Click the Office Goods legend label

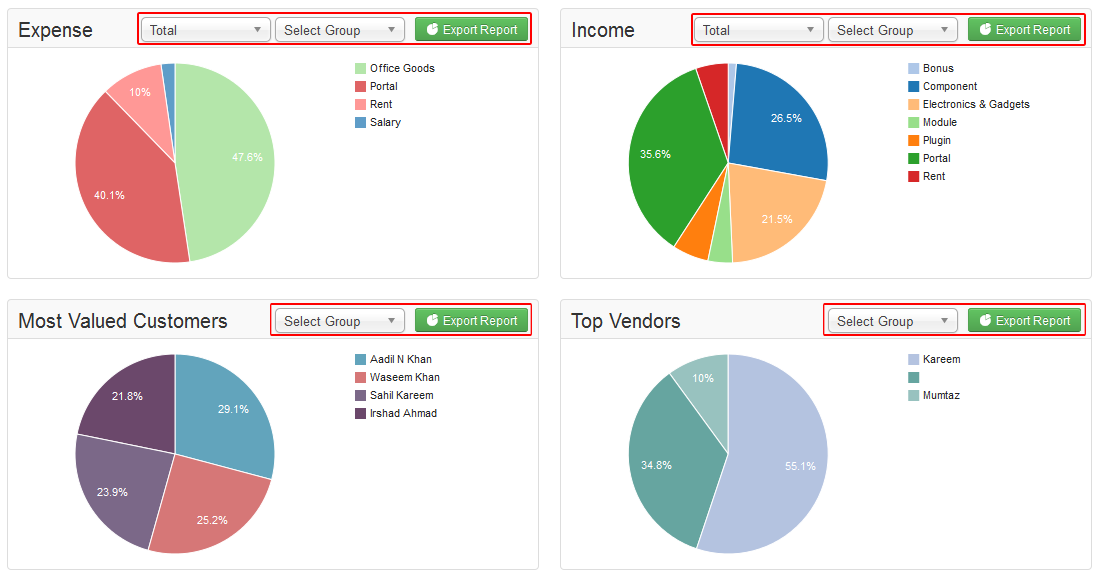point(402,68)
